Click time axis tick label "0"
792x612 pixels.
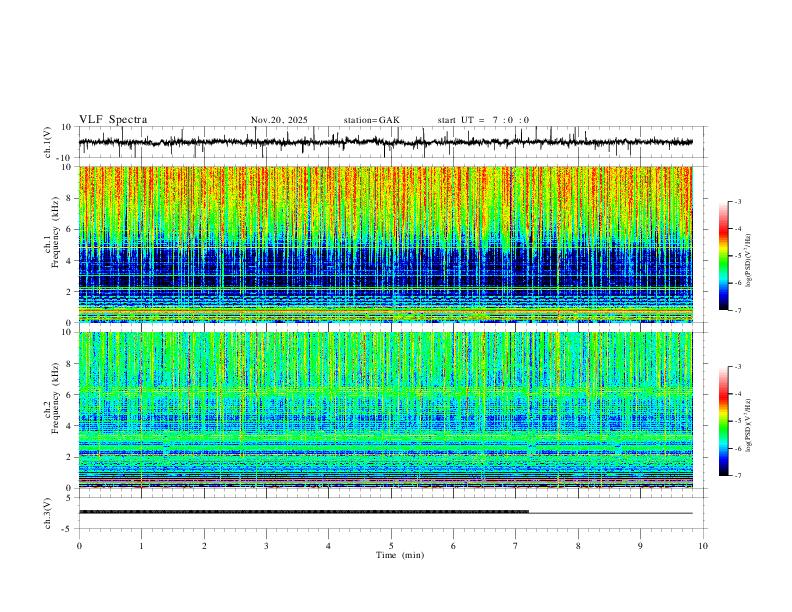pyautogui.click(x=79, y=546)
